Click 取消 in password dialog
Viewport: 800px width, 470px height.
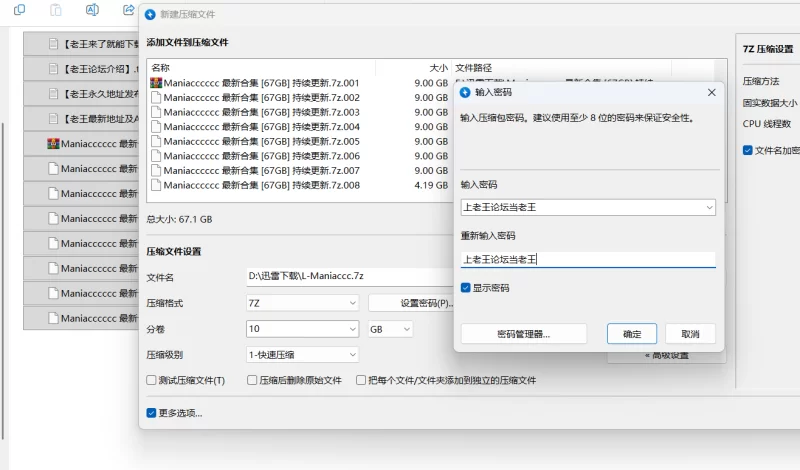tap(690, 334)
